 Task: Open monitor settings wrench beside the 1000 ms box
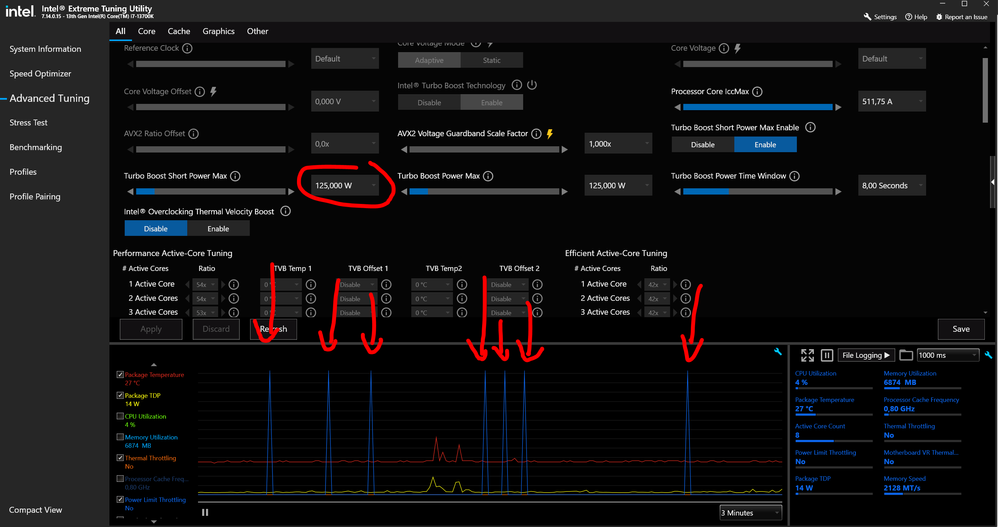pyautogui.click(x=988, y=355)
